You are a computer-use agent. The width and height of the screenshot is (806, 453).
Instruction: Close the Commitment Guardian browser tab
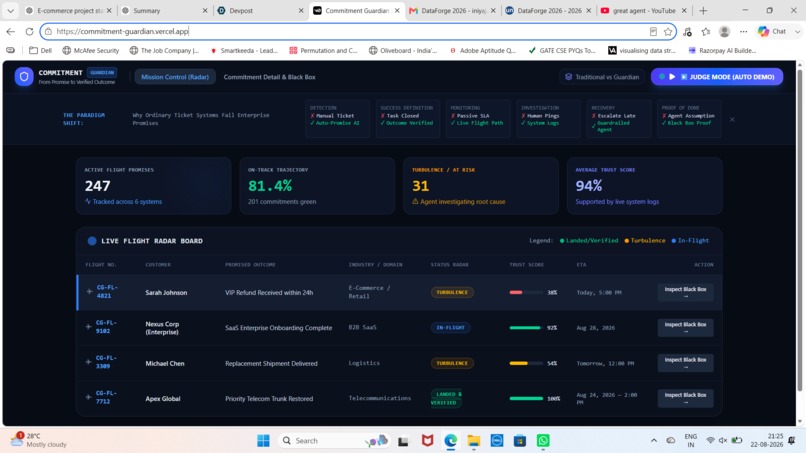(x=397, y=10)
